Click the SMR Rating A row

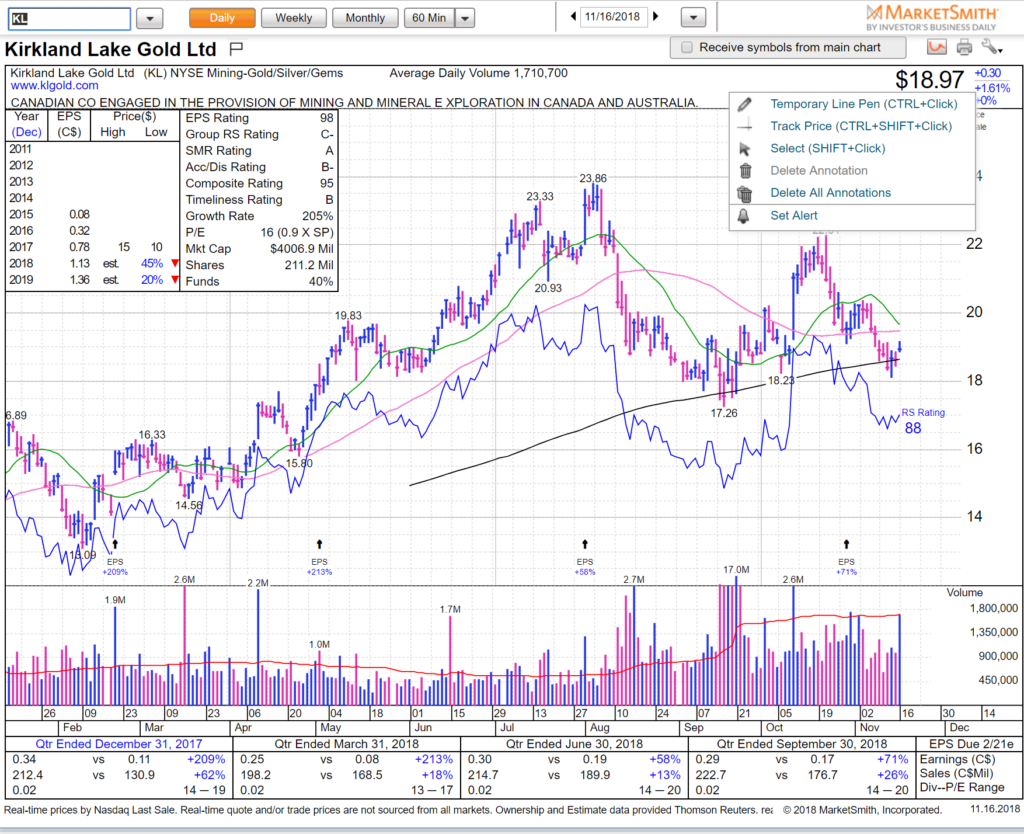pos(259,151)
